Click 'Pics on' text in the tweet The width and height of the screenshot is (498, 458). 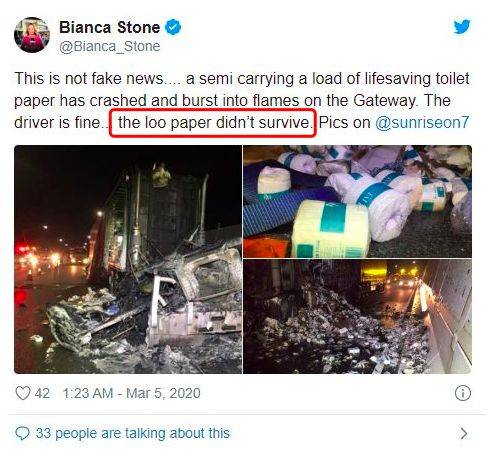[x=344, y=122]
